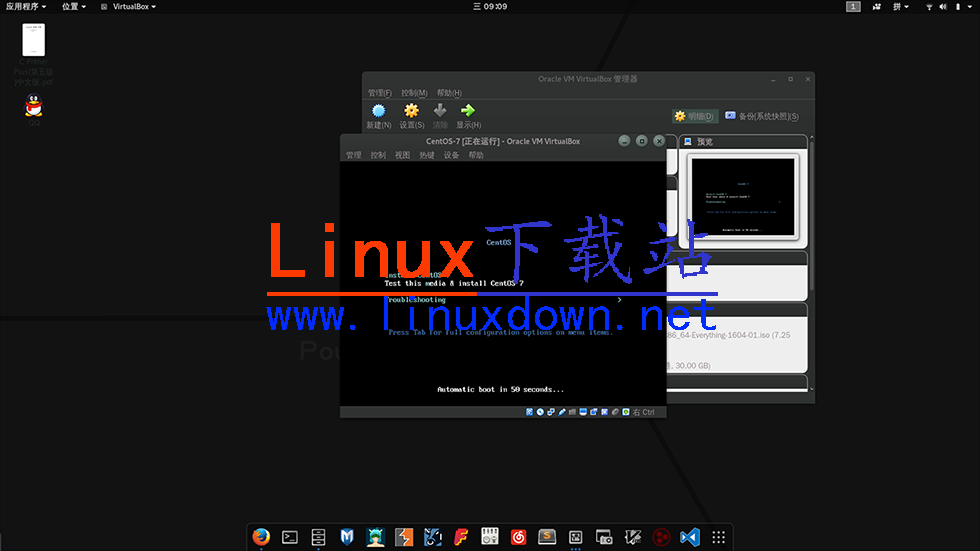The image size is (980, 551).
Task: Open QQ penguin desktop icon
Action: (34, 110)
